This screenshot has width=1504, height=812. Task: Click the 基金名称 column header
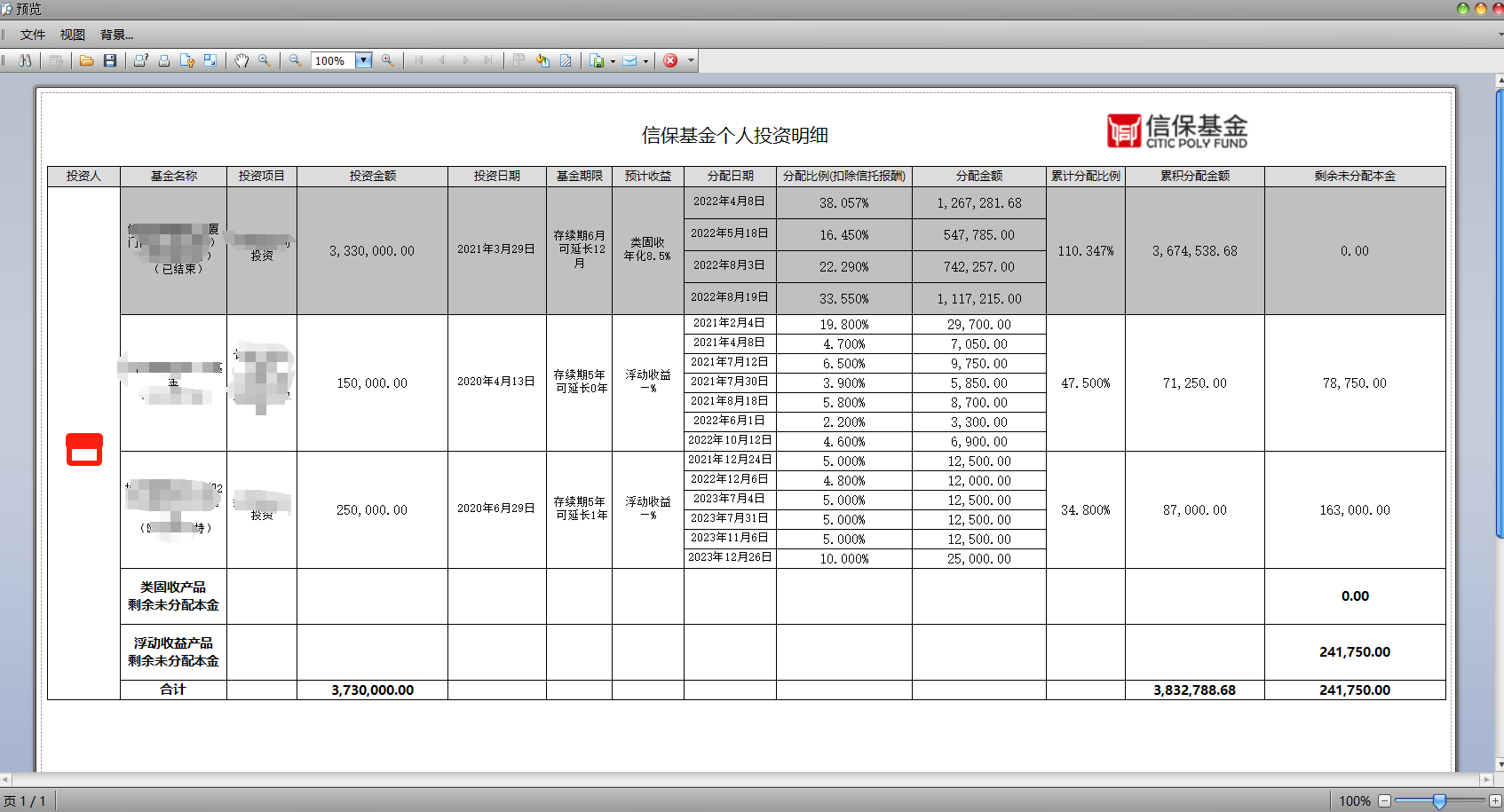(x=174, y=176)
